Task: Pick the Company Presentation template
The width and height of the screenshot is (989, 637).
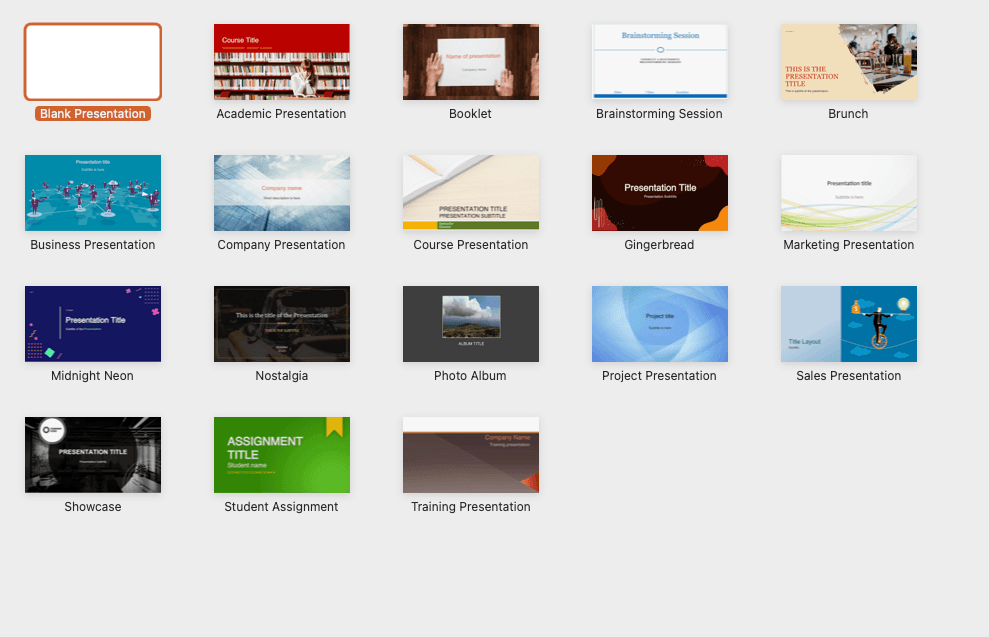Action: click(281, 193)
